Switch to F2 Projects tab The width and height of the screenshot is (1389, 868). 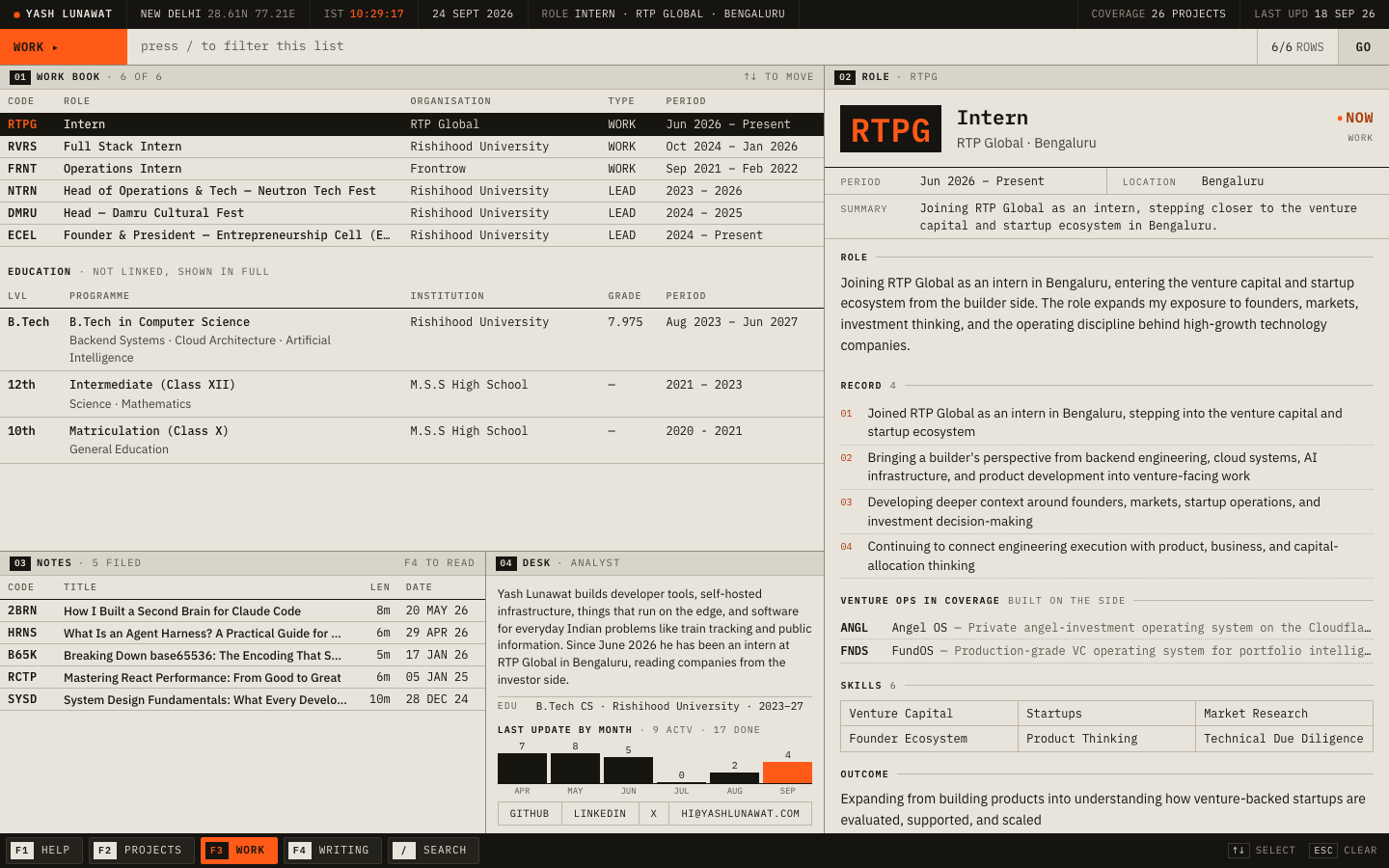[x=141, y=850]
